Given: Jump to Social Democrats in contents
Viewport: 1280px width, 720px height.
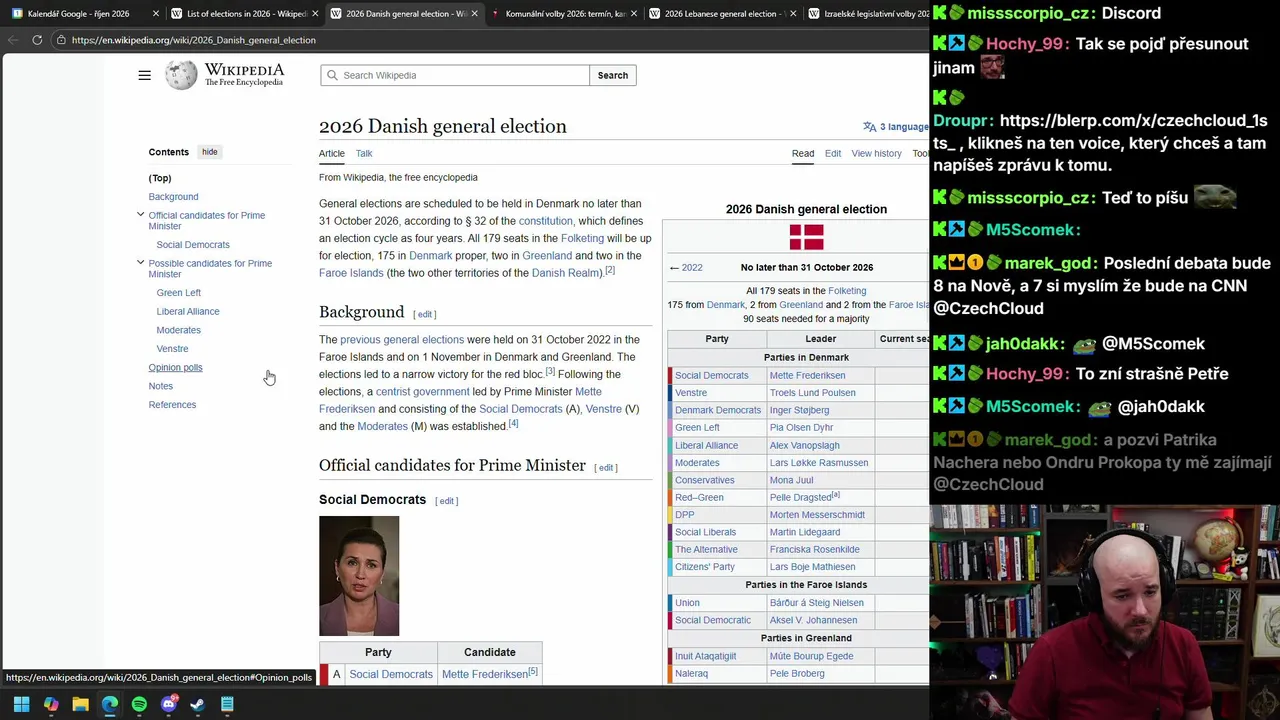Looking at the screenshot, I should point(193,245).
